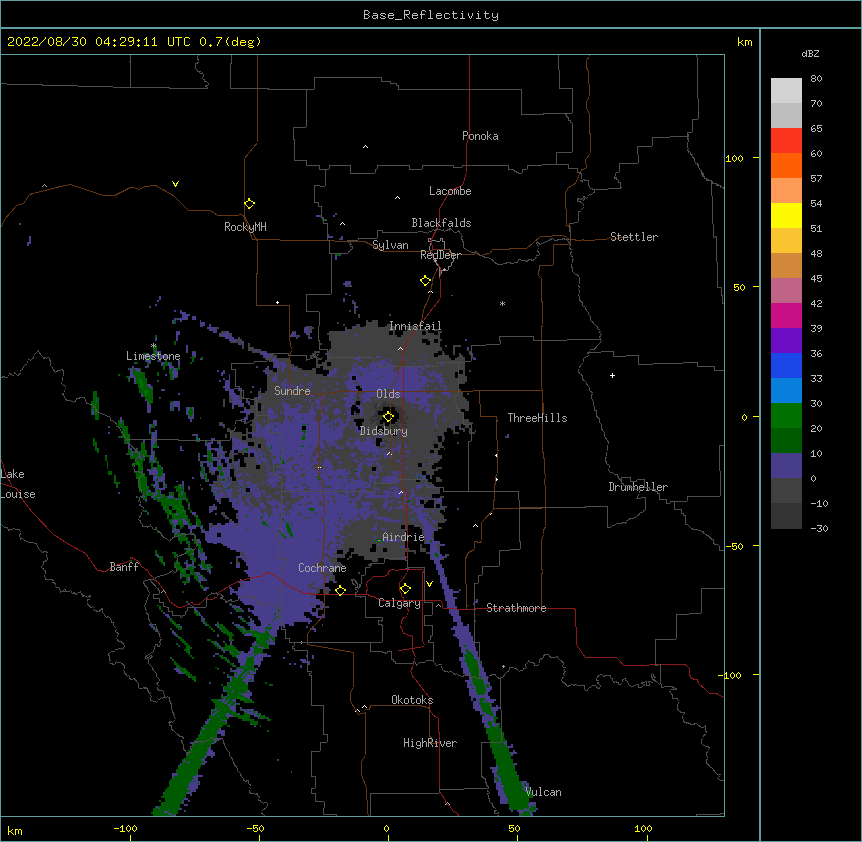
Task: Click the Calgary city label
Action: click(x=399, y=603)
